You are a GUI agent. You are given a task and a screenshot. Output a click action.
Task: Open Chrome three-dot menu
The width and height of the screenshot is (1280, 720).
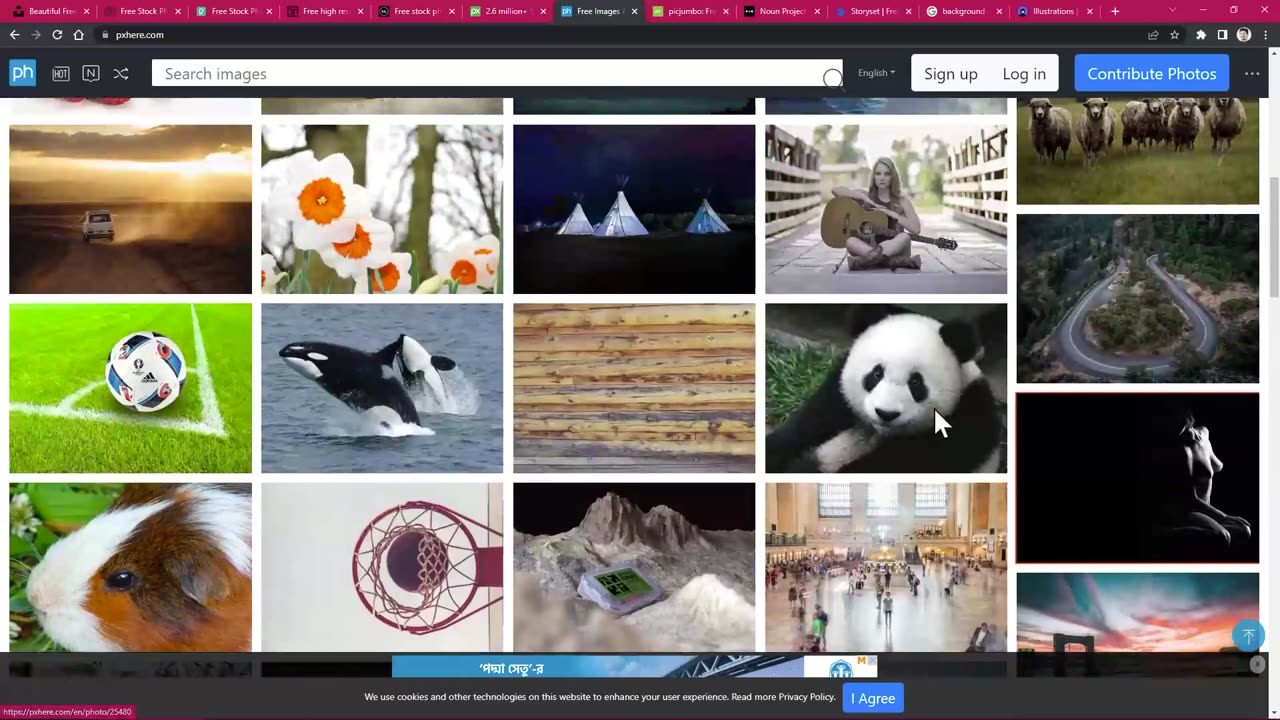(1266, 35)
